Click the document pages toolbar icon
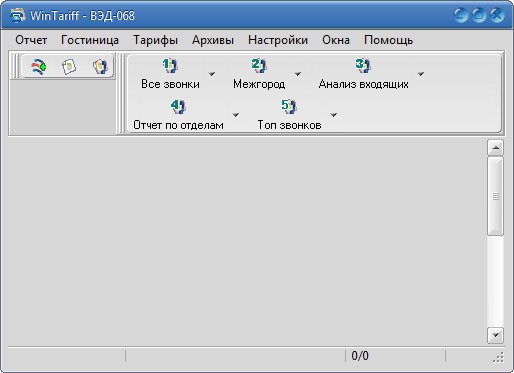Screen dimensions: 514x373 [x=69, y=67]
